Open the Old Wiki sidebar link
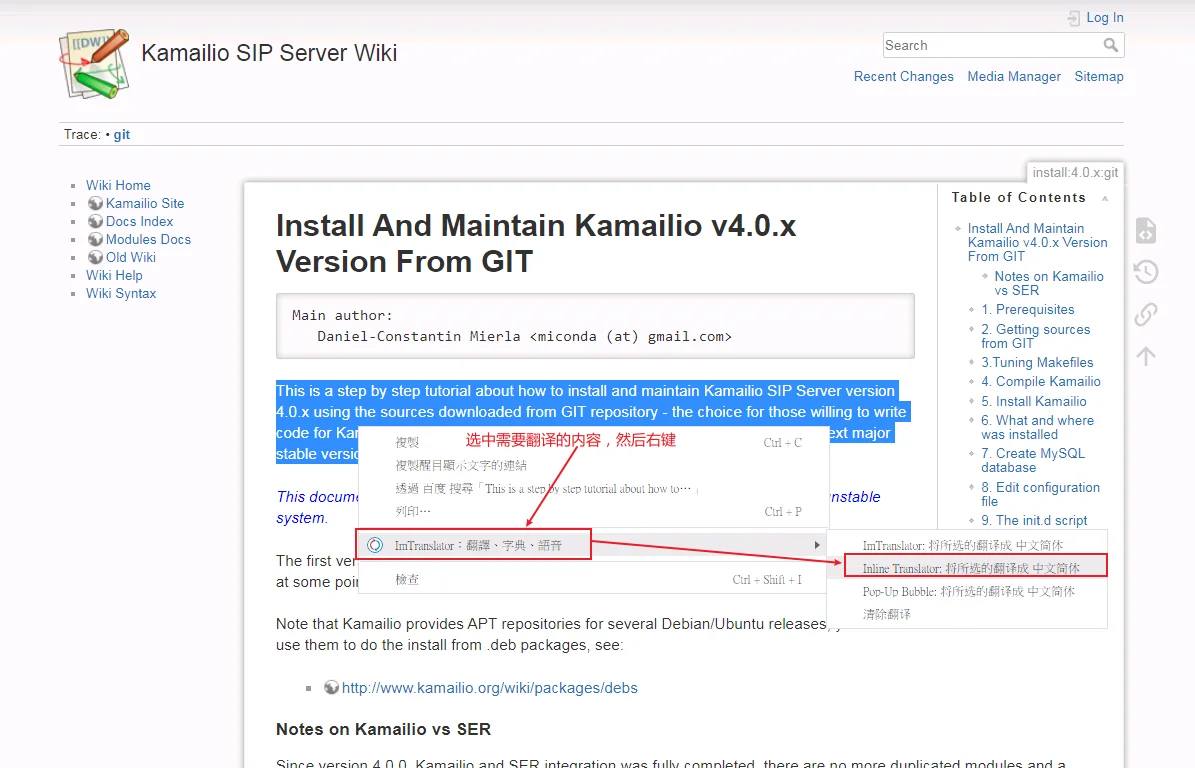Screen dimensions: 1195x768 [x=130, y=258]
